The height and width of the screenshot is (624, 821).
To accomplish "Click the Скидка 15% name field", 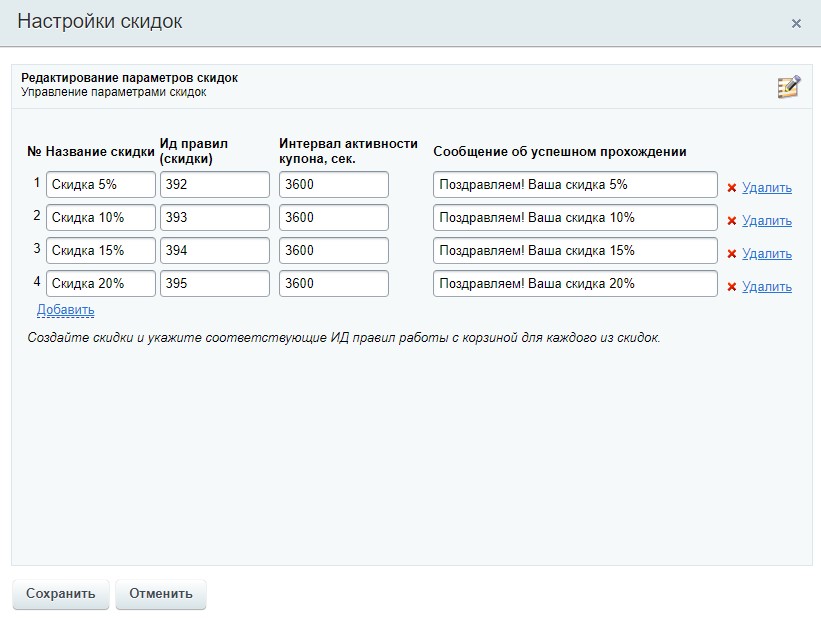I will pyautogui.click(x=101, y=251).
